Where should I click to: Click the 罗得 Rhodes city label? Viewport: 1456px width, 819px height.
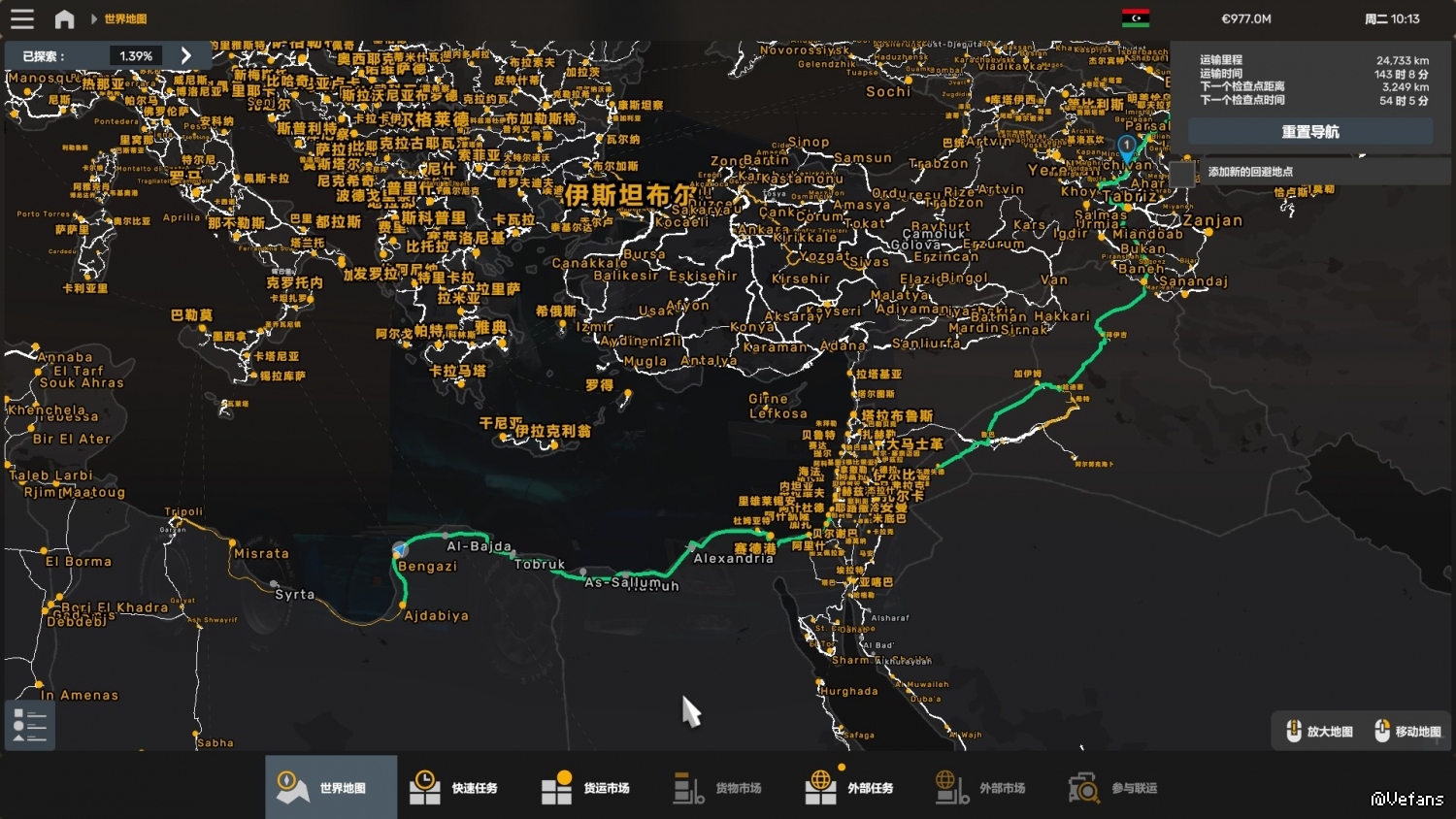599,385
